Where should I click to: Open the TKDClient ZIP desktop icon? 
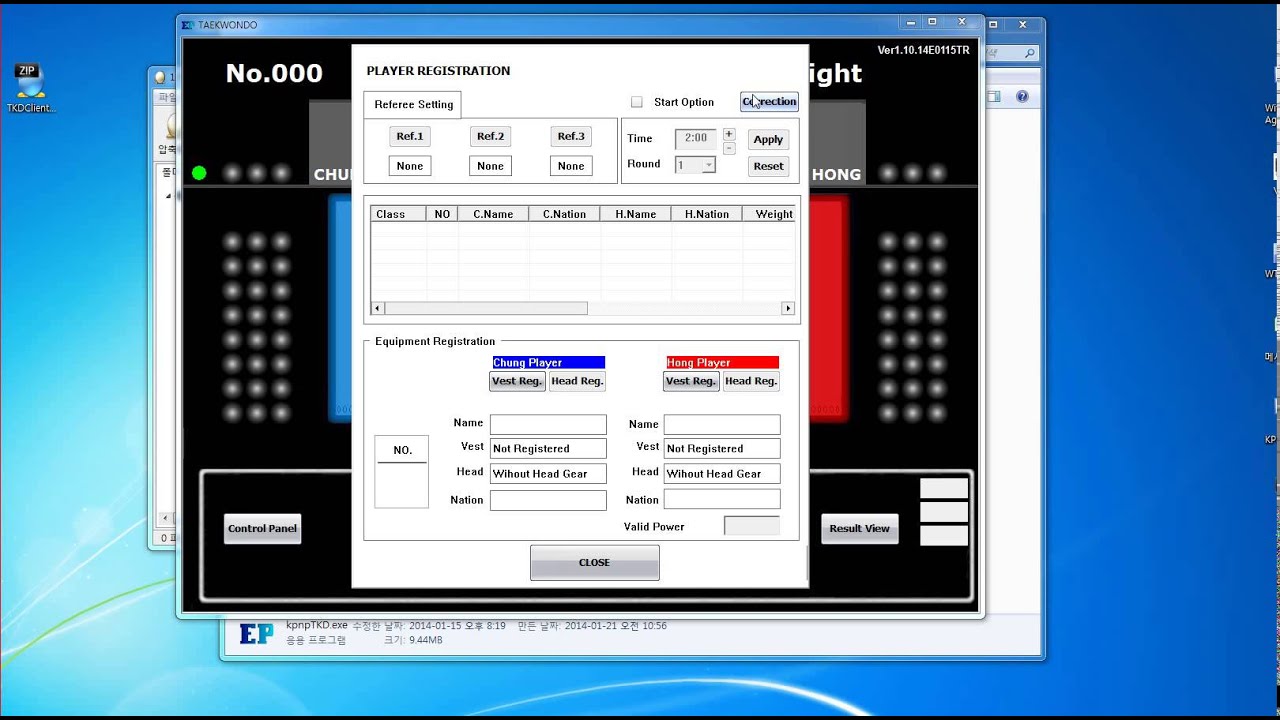point(30,88)
